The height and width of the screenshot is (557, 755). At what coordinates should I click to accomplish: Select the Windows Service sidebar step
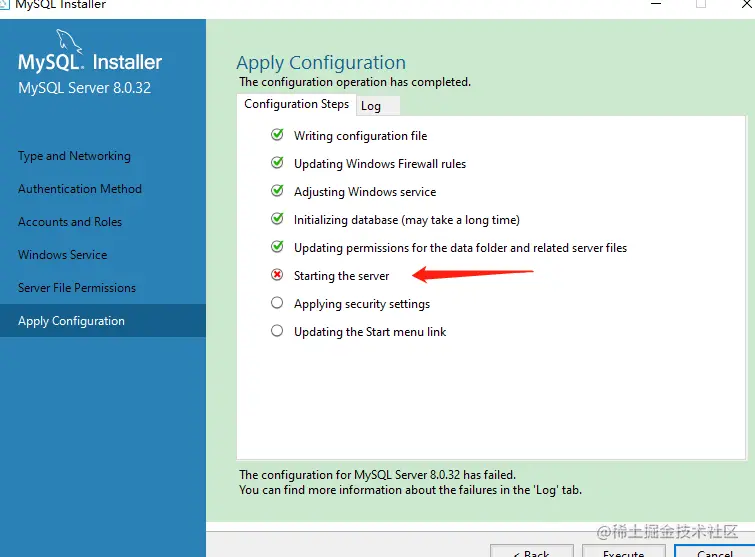point(63,255)
